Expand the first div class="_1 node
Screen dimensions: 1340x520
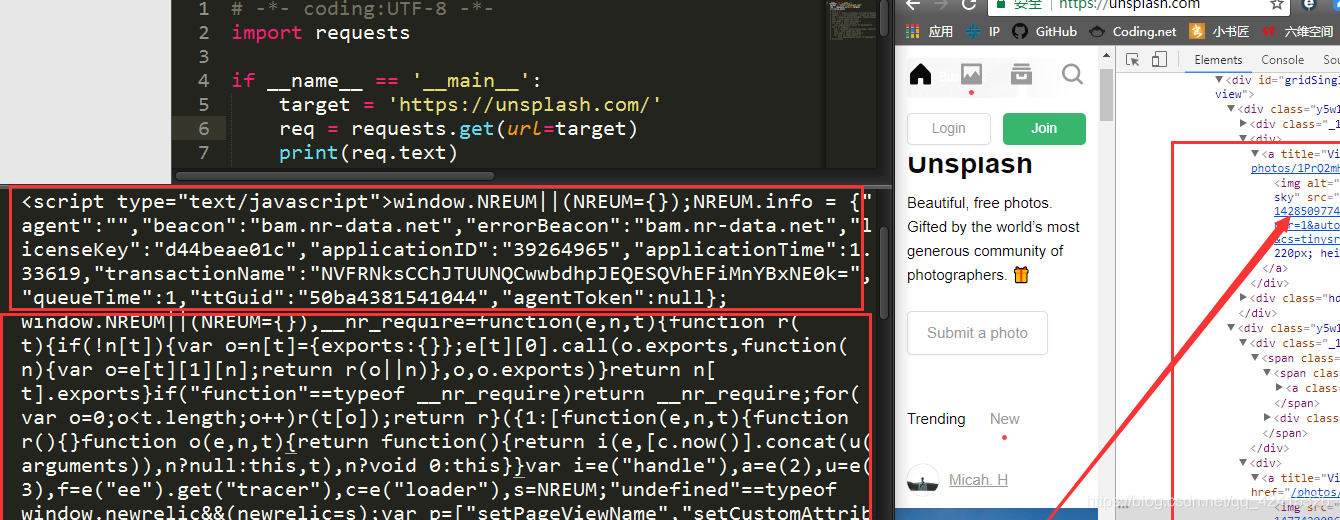1244,124
